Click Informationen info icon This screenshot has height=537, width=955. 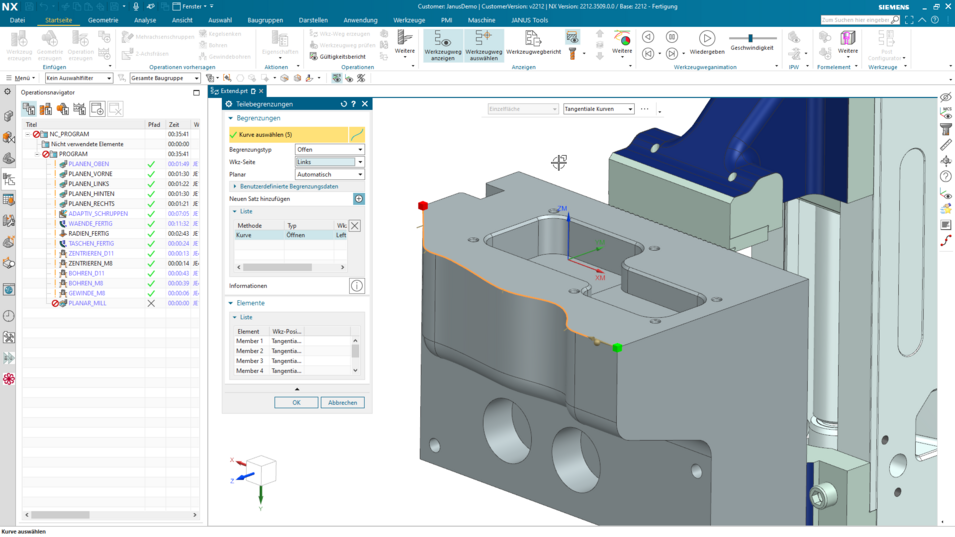[357, 286]
